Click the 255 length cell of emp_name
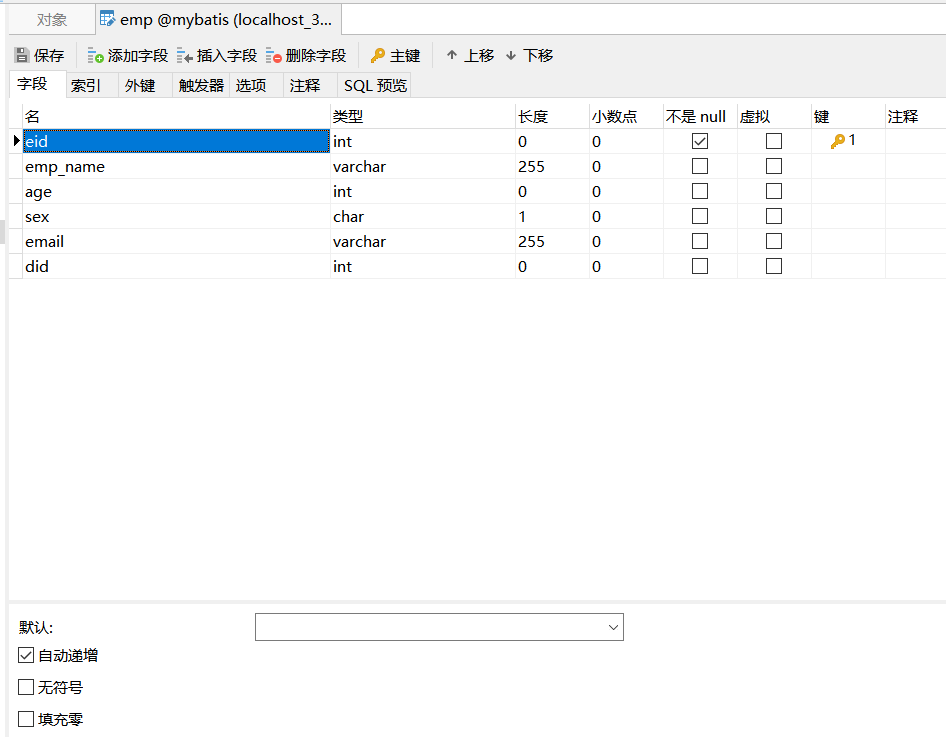 552,166
